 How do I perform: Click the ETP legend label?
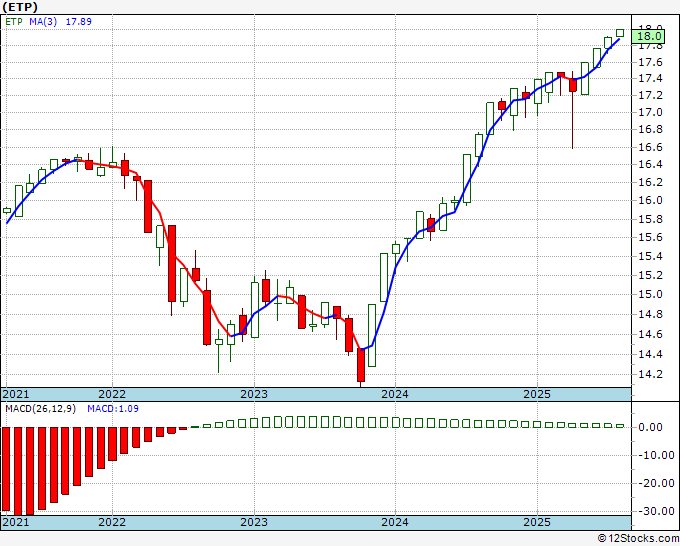[14, 22]
